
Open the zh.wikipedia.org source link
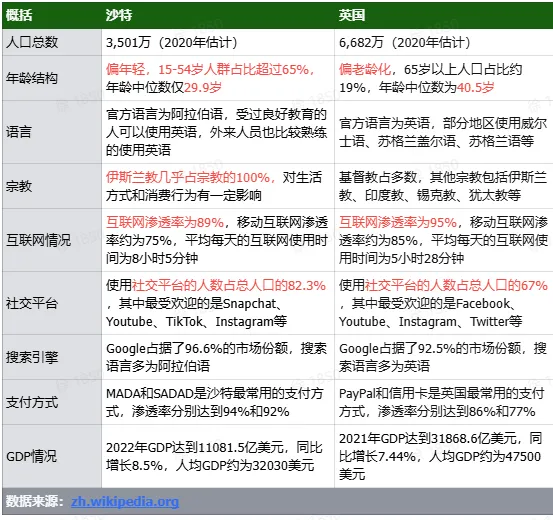pyautogui.click(x=125, y=501)
